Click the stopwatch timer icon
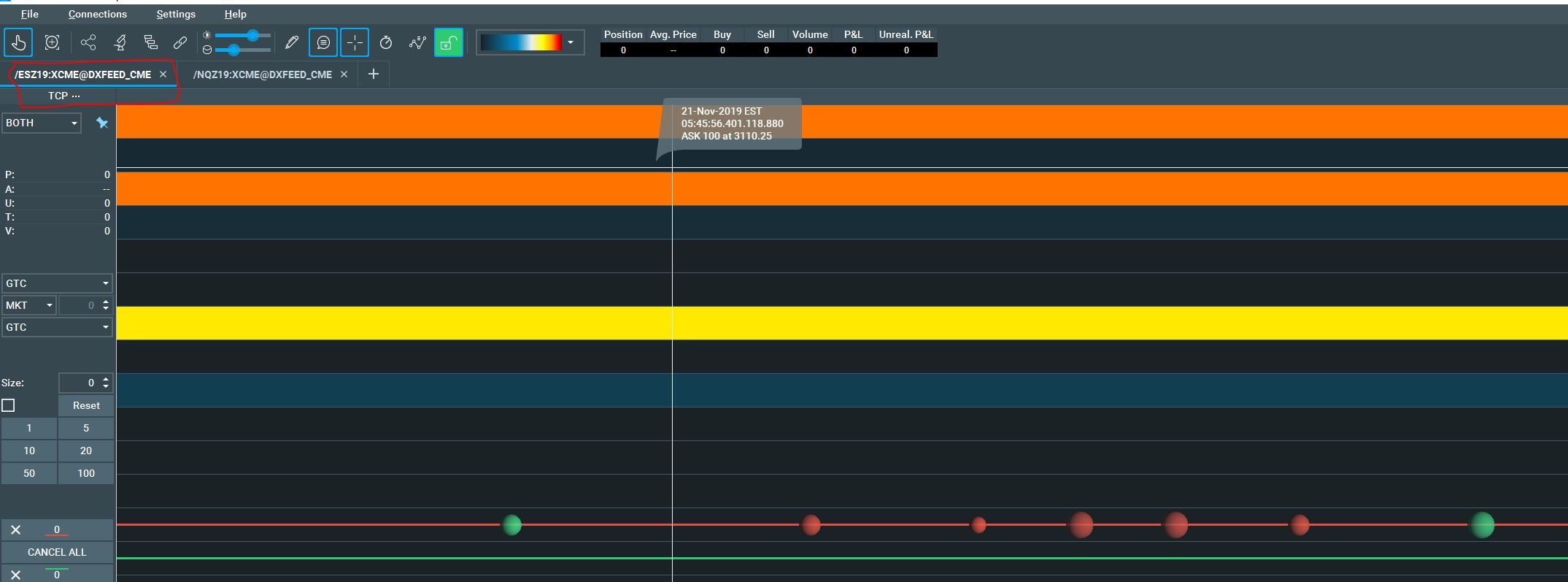Screen dimensions: 1568x582 pos(386,43)
